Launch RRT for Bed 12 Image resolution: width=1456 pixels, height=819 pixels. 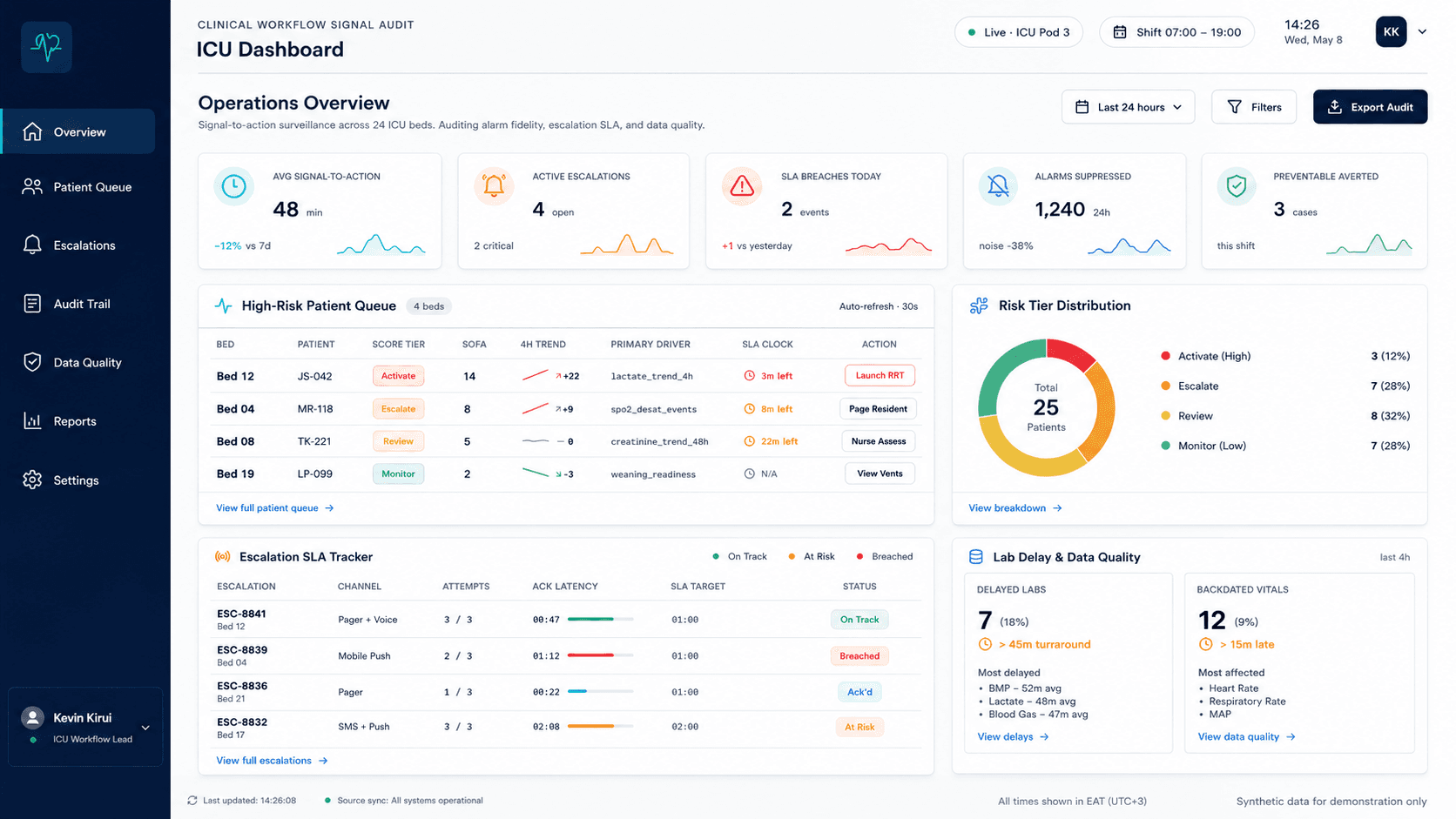click(880, 376)
